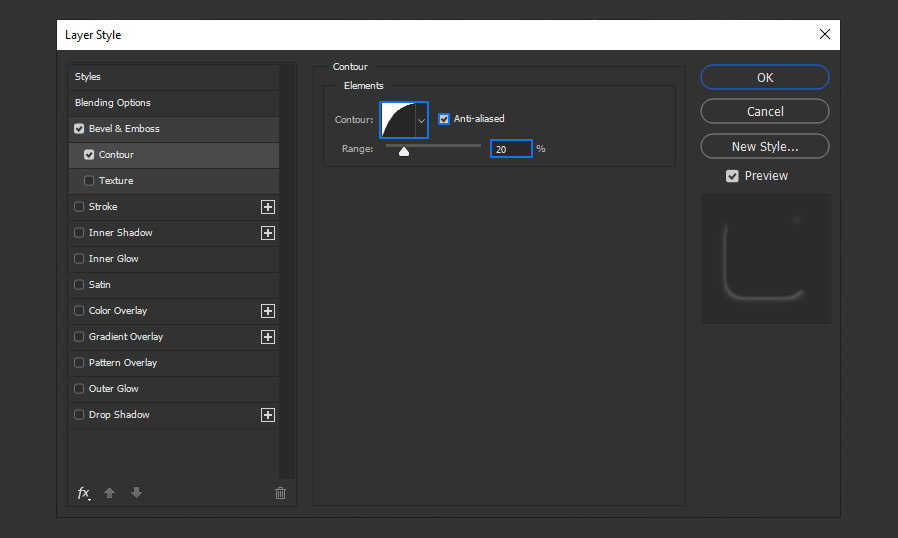Viewport: 898px width, 538px height.
Task: Click the Cancel button
Action: (x=765, y=111)
